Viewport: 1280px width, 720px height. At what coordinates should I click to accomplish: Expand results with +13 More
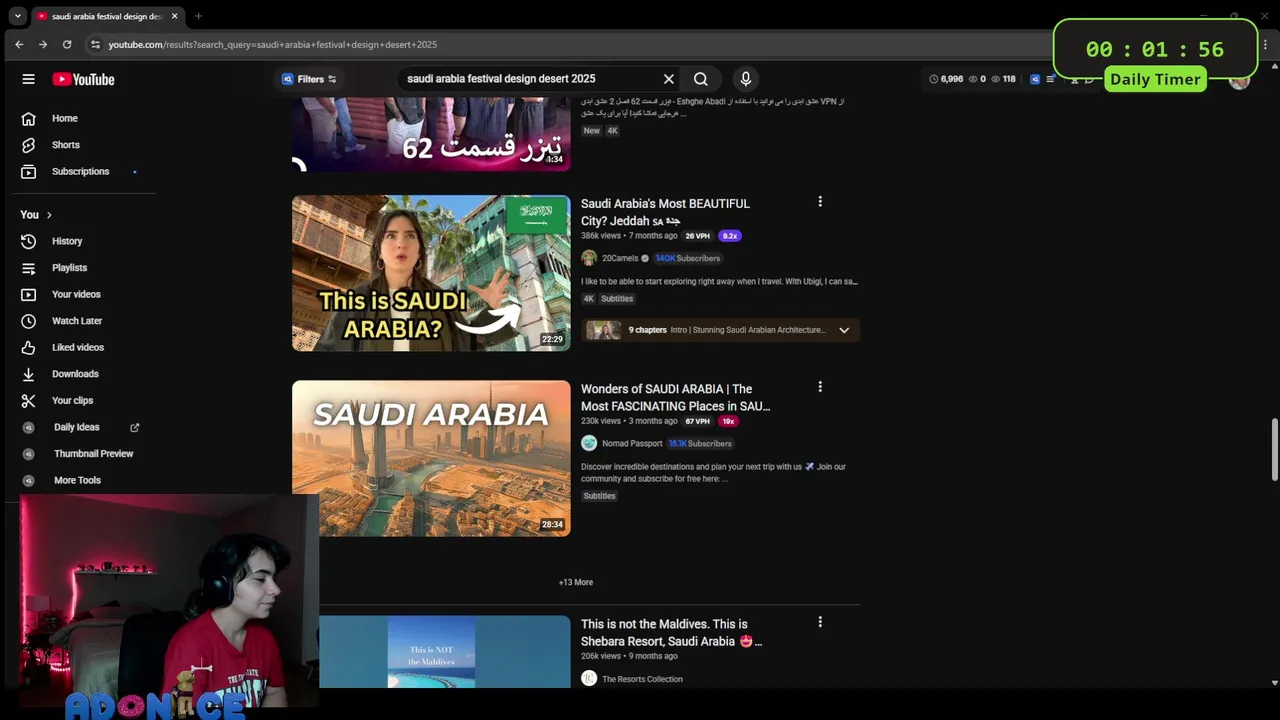(576, 582)
